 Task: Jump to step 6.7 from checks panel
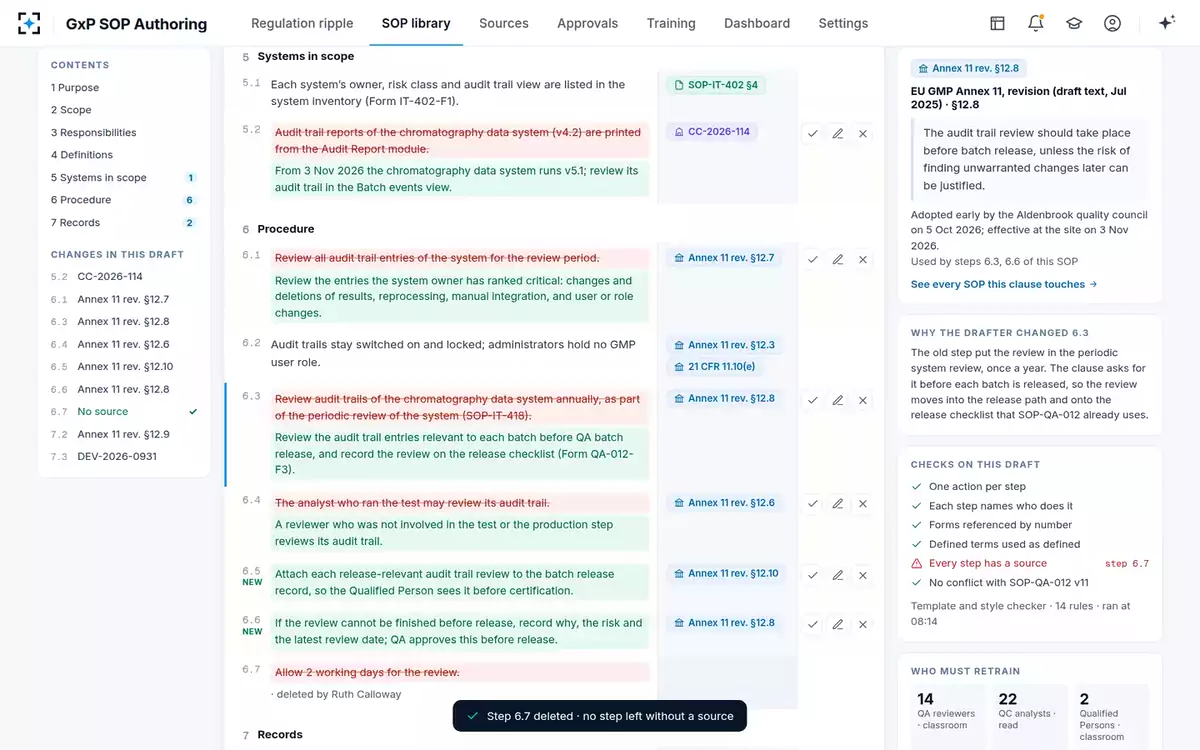[x=1126, y=564]
